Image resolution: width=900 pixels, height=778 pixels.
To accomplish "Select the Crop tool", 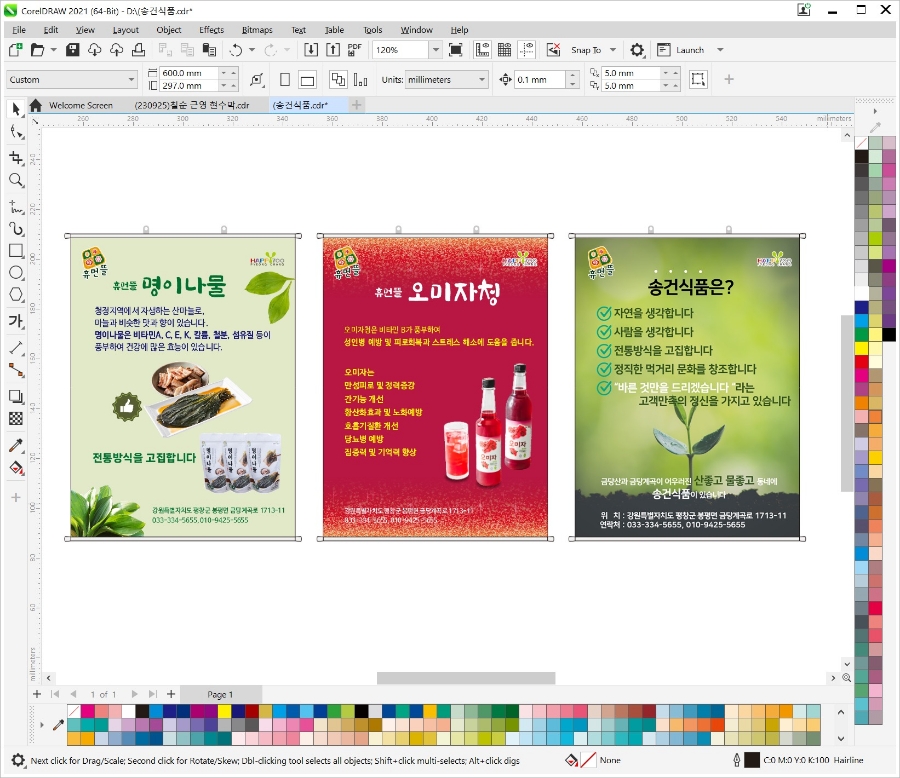I will [x=16, y=157].
